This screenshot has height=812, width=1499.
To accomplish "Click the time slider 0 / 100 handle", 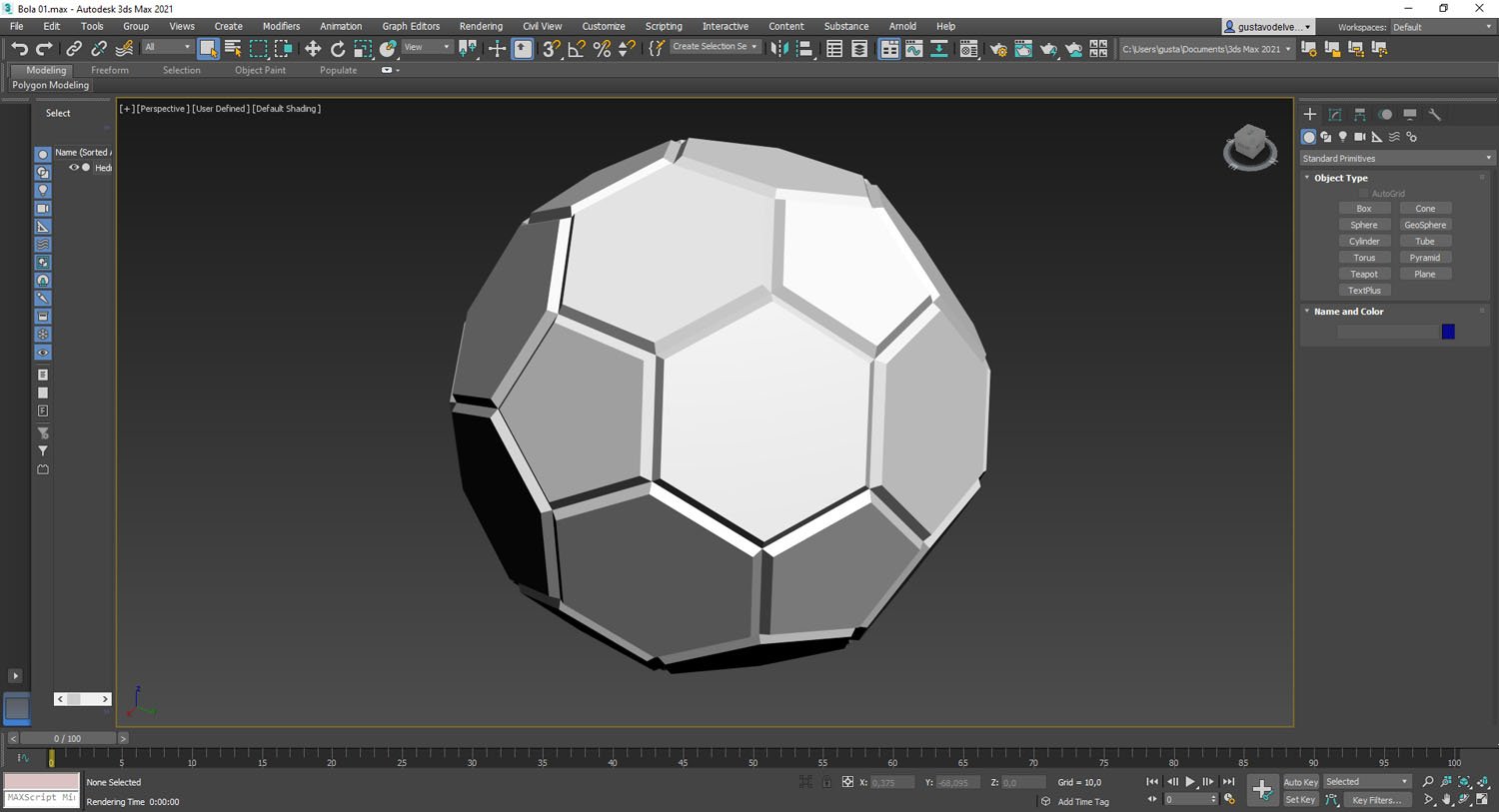I will tap(67, 738).
